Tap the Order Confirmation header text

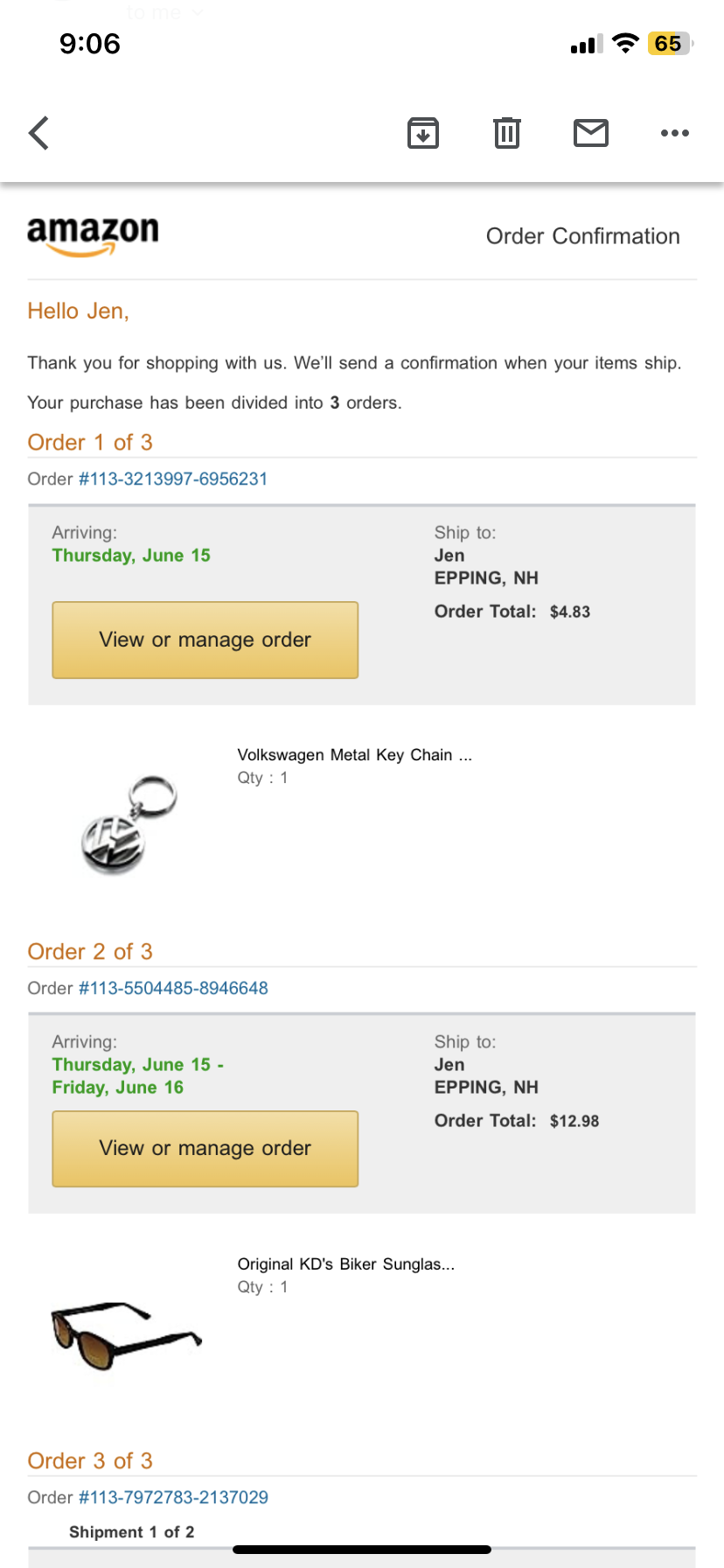coord(582,236)
